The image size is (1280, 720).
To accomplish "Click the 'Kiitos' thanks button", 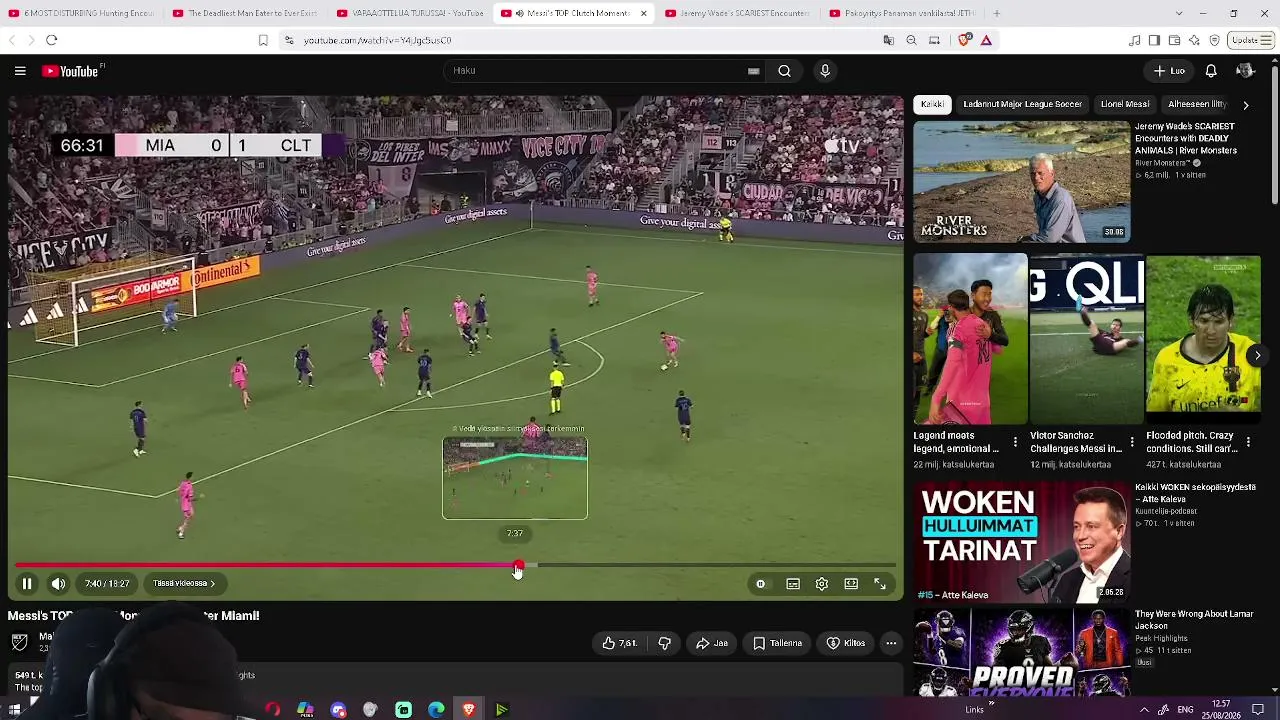I will coord(846,643).
